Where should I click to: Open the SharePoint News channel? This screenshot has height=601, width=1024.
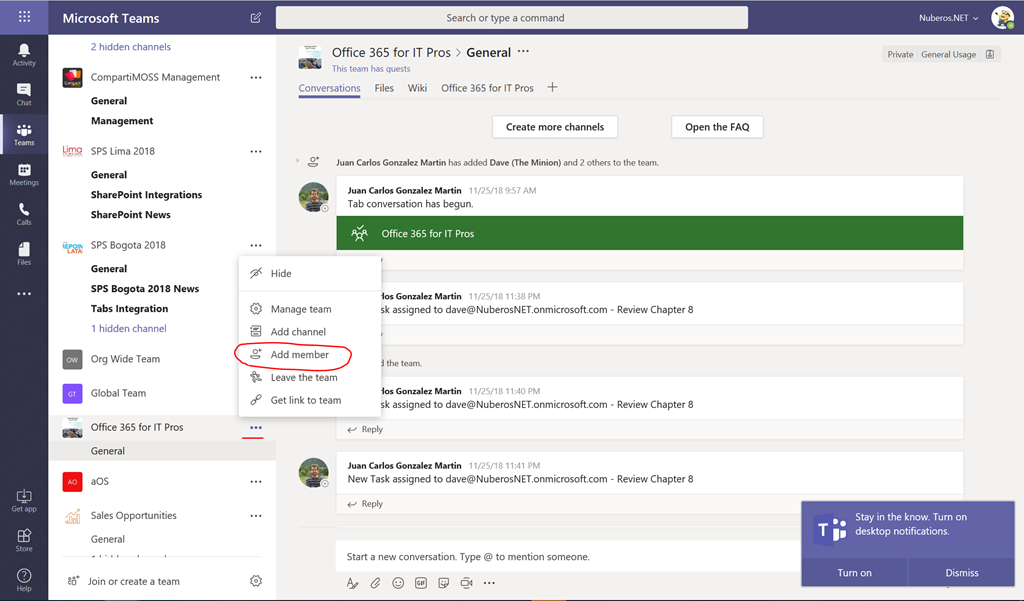pyautogui.click(x=131, y=214)
